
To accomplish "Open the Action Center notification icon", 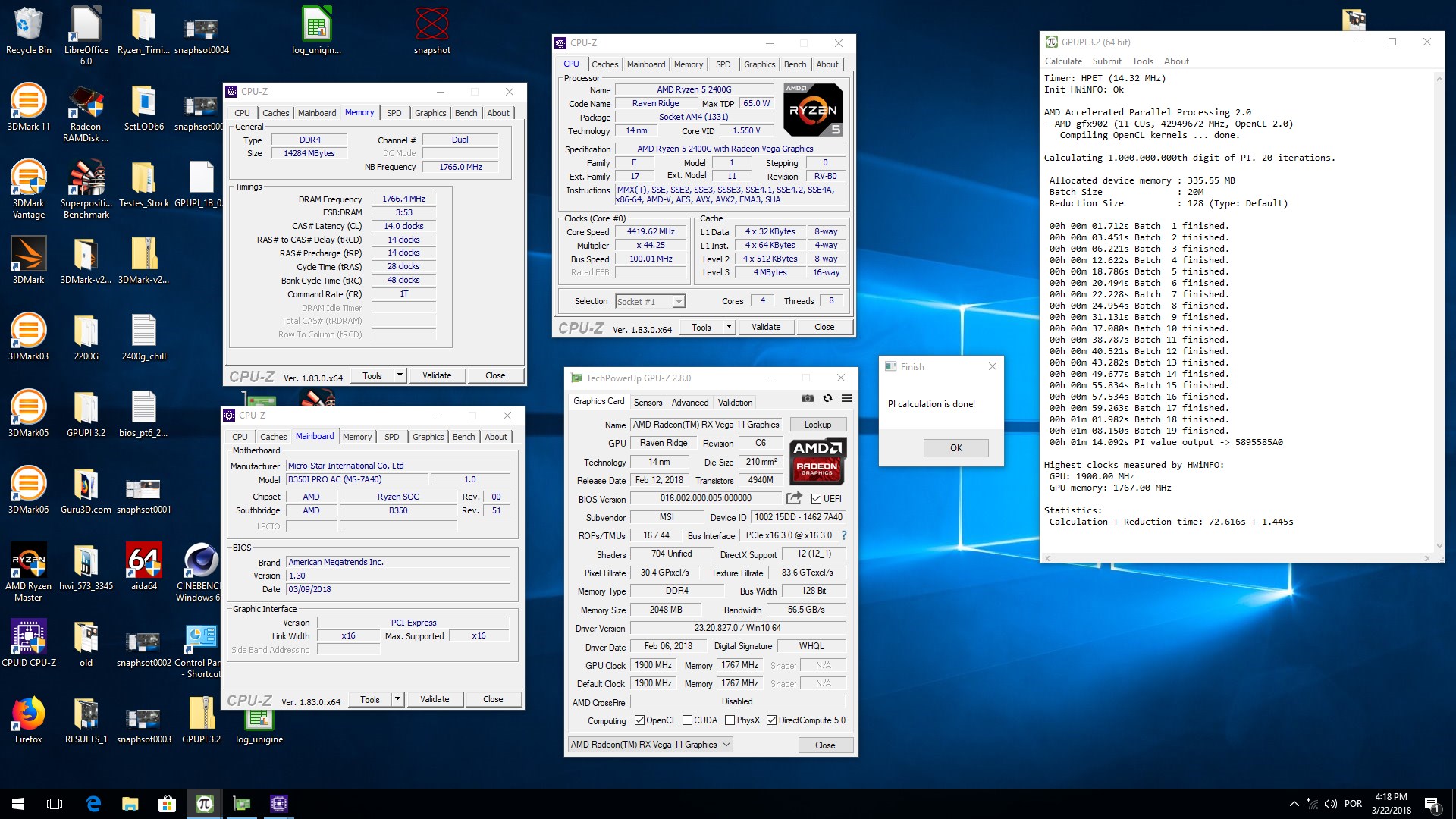I will [1432, 804].
